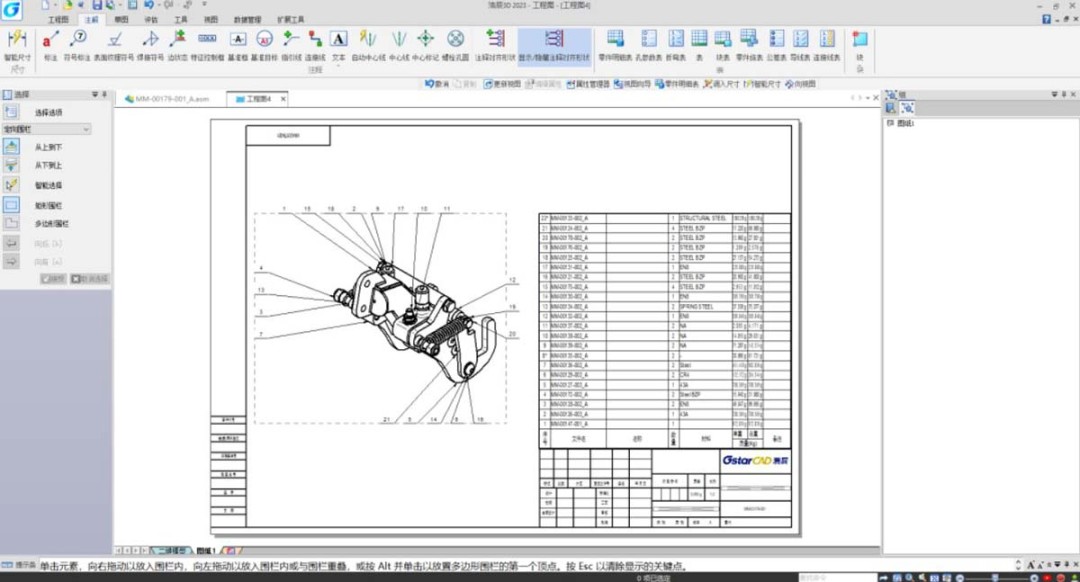The height and width of the screenshot is (582, 1080).
Task: Click the 基准框 datum frame icon
Action: pyautogui.click(x=238, y=40)
